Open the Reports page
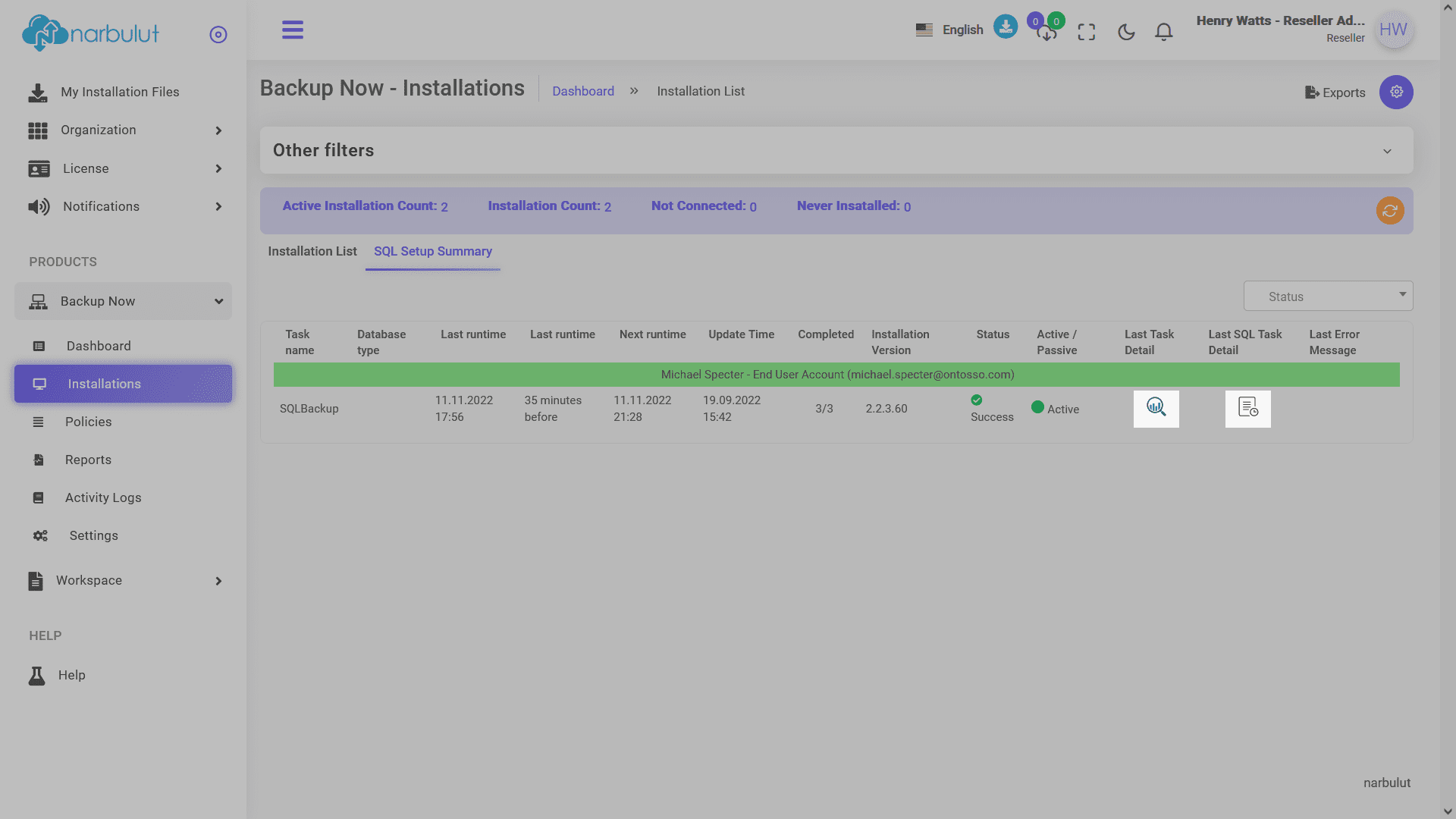This screenshot has height=819, width=1456. tap(88, 460)
